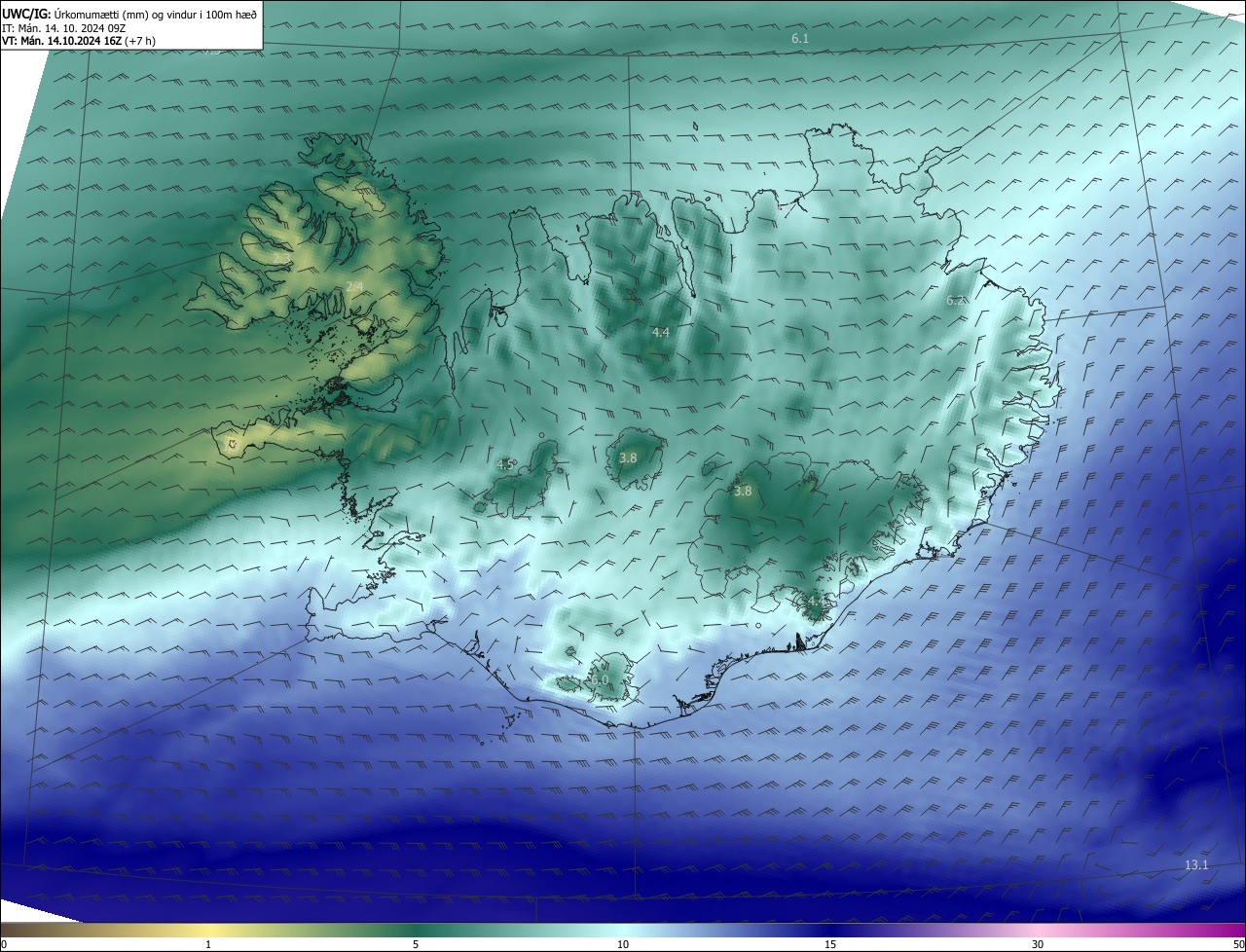Viewport: 1246px width, 952px height.
Task: Select the VT valid time 16Z line
Action: [79, 41]
